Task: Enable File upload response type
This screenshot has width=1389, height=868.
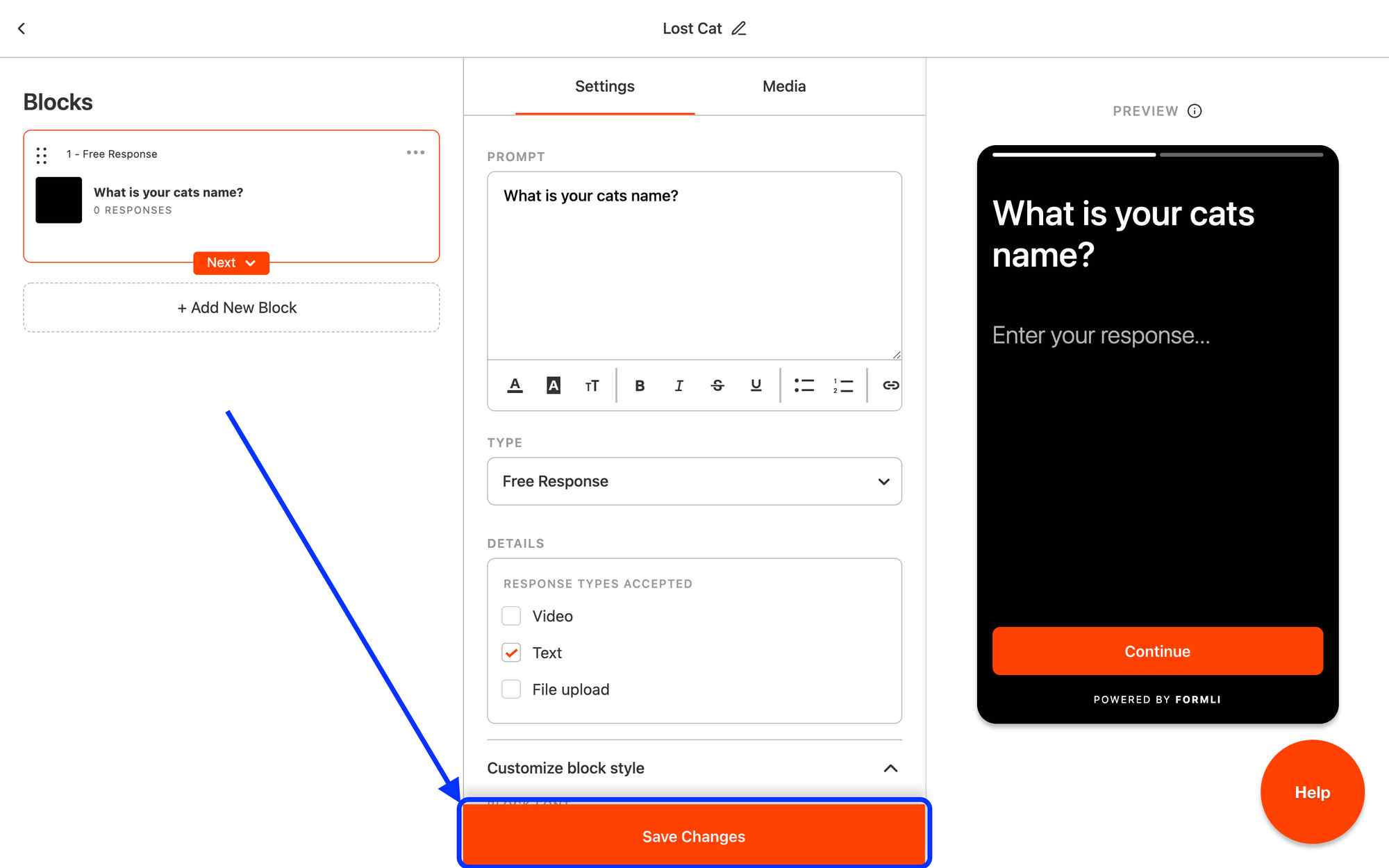Action: pyautogui.click(x=511, y=690)
